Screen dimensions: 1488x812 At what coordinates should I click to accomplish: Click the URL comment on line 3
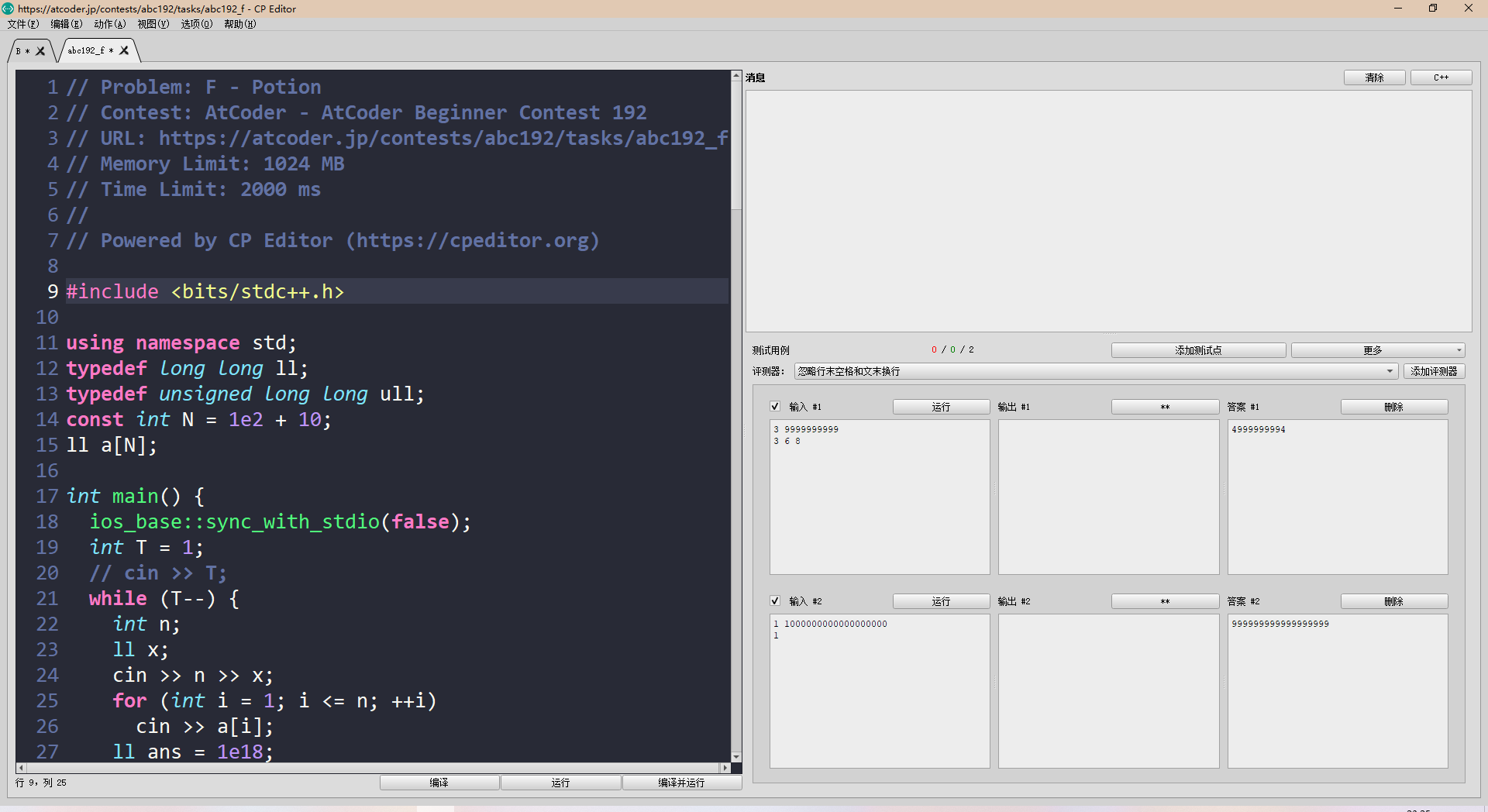point(397,138)
